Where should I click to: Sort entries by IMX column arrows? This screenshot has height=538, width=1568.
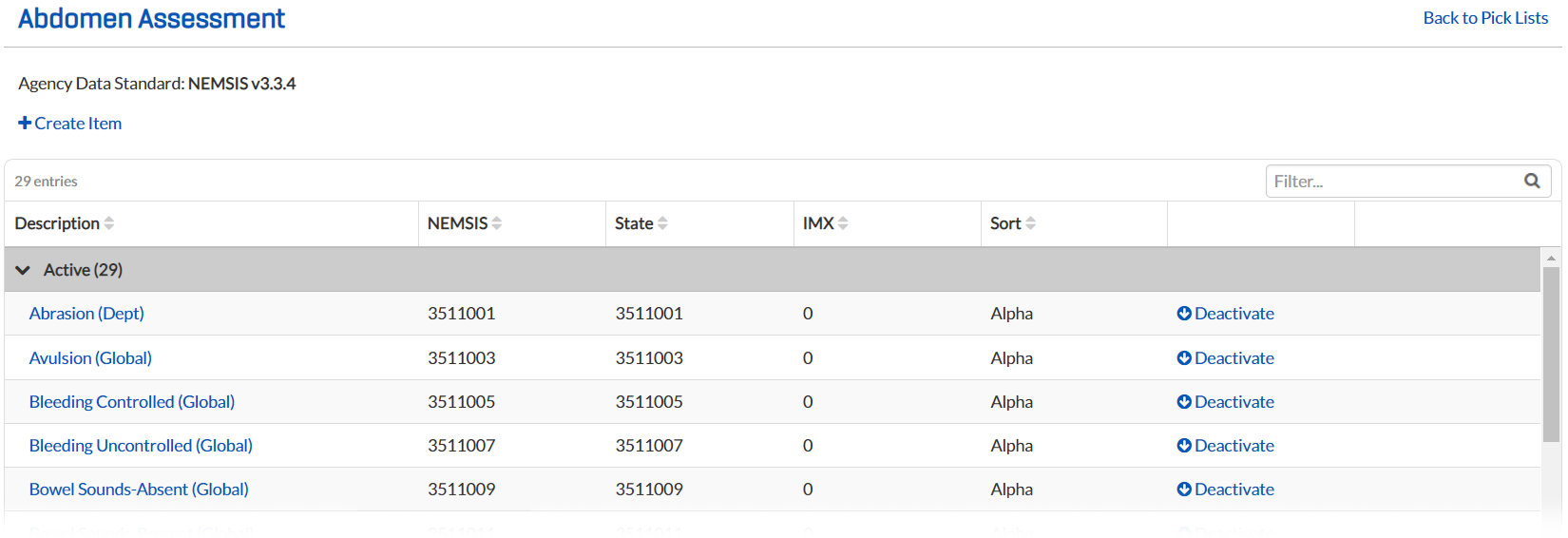843,223
